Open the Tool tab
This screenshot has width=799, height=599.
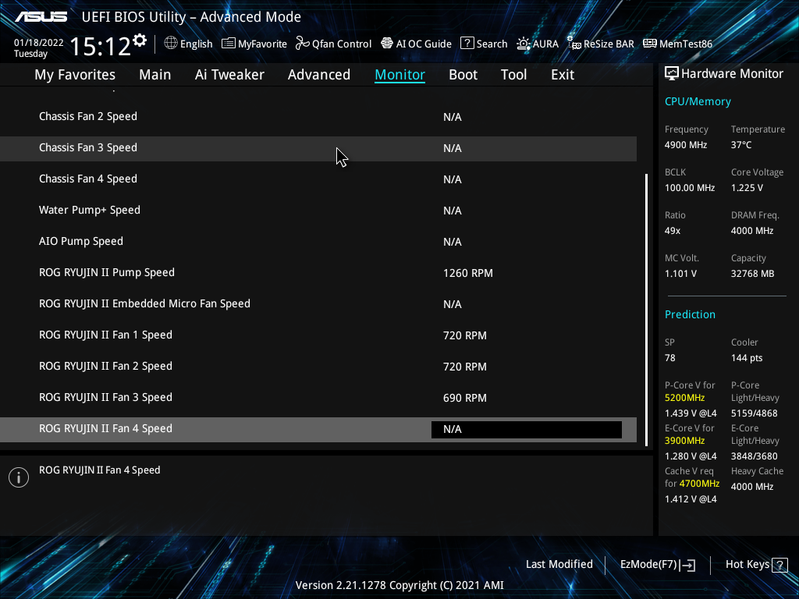tap(514, 75)
